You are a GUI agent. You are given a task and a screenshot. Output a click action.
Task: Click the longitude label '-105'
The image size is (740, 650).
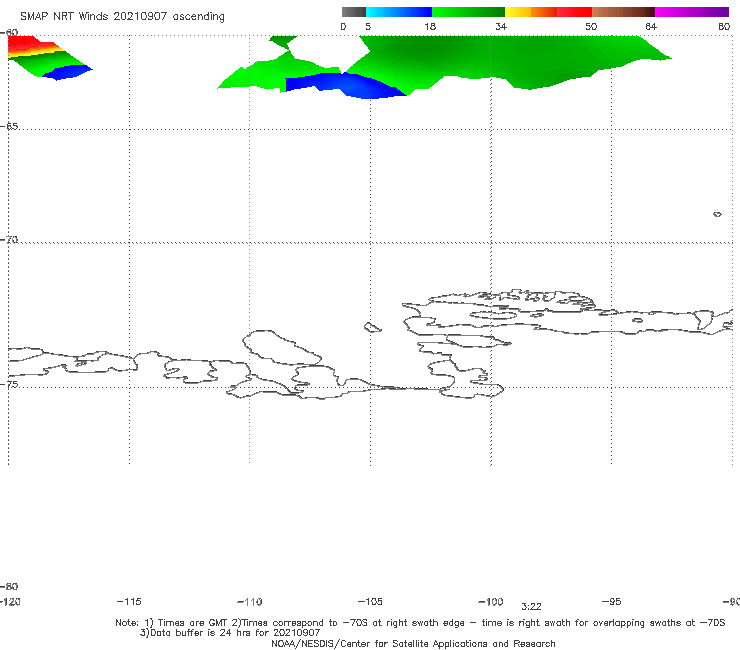click(370, 601)
